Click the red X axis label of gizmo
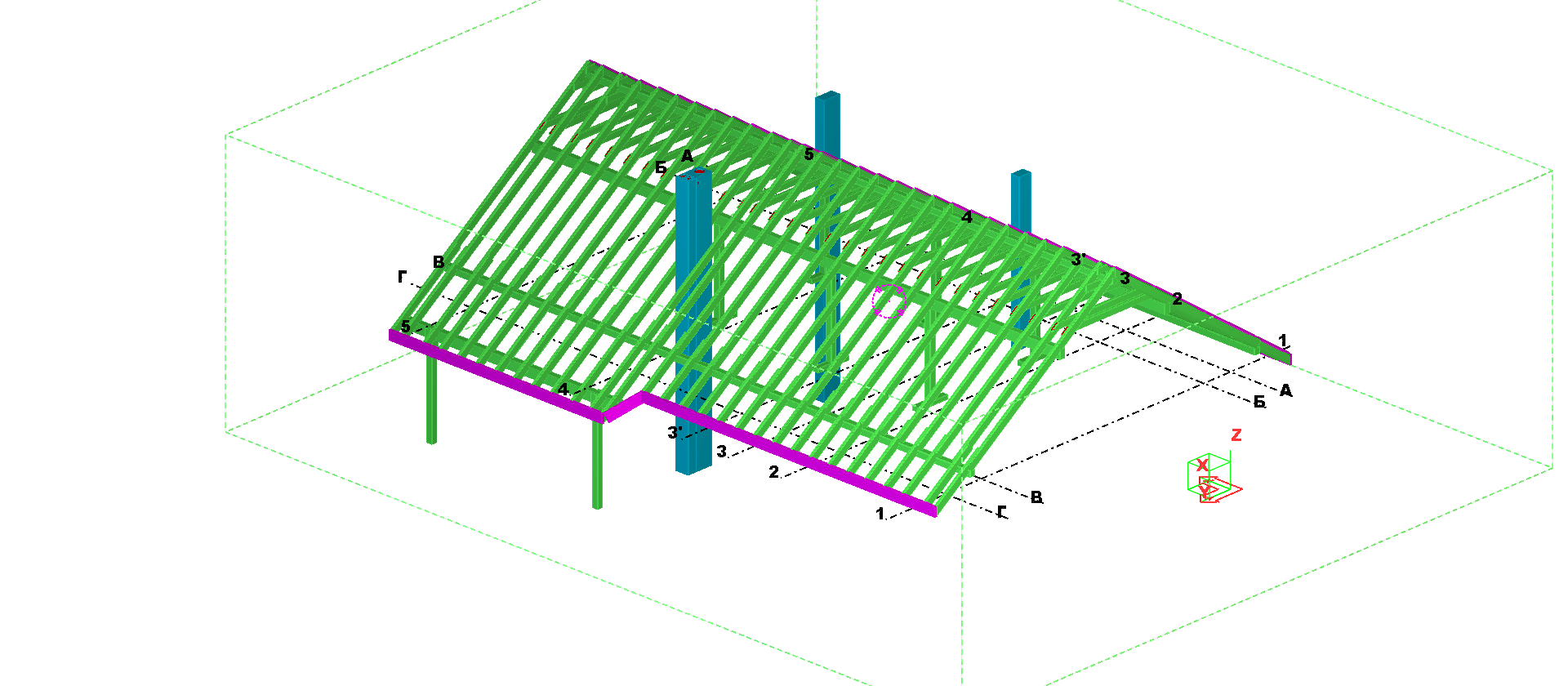Screen dimensions: 1568x686 1202,465
